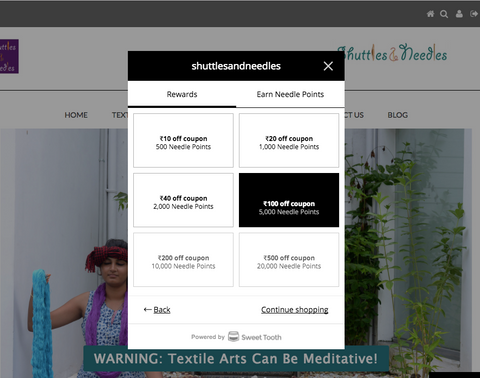Screen dimensions: 480x378
Task: Click the popup title shuttlesandneedles
Action: coord(236,66)
